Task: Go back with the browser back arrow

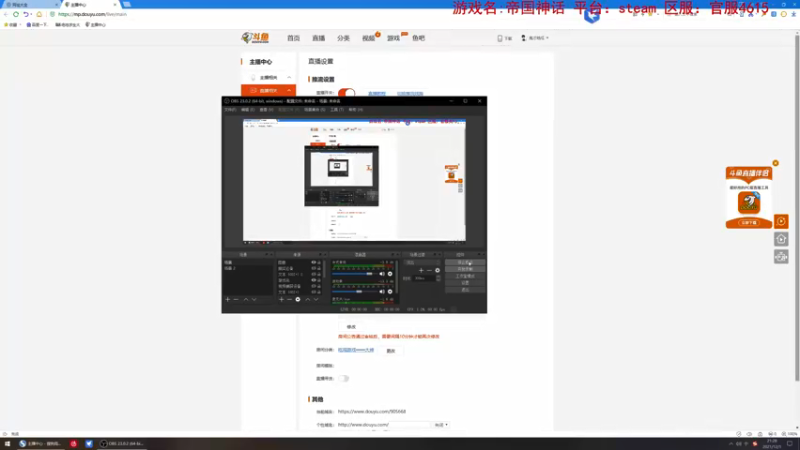Action: pos(6,14)
